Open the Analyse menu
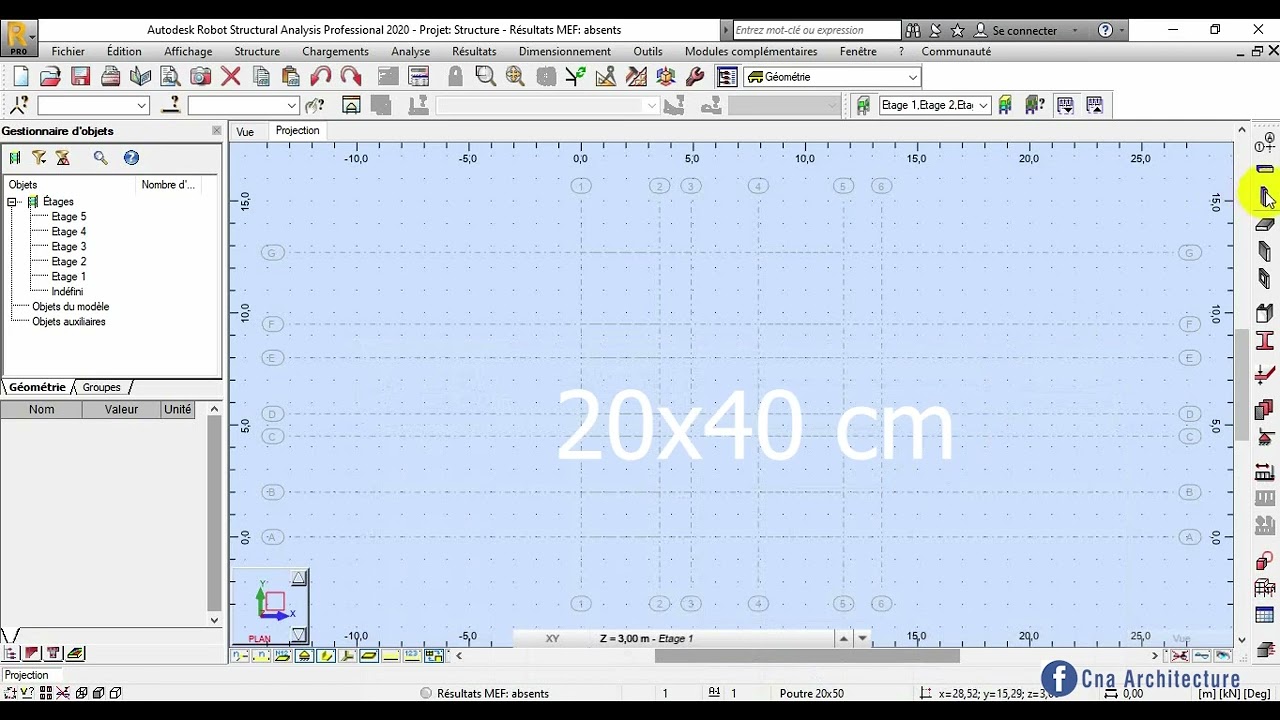 410,51
